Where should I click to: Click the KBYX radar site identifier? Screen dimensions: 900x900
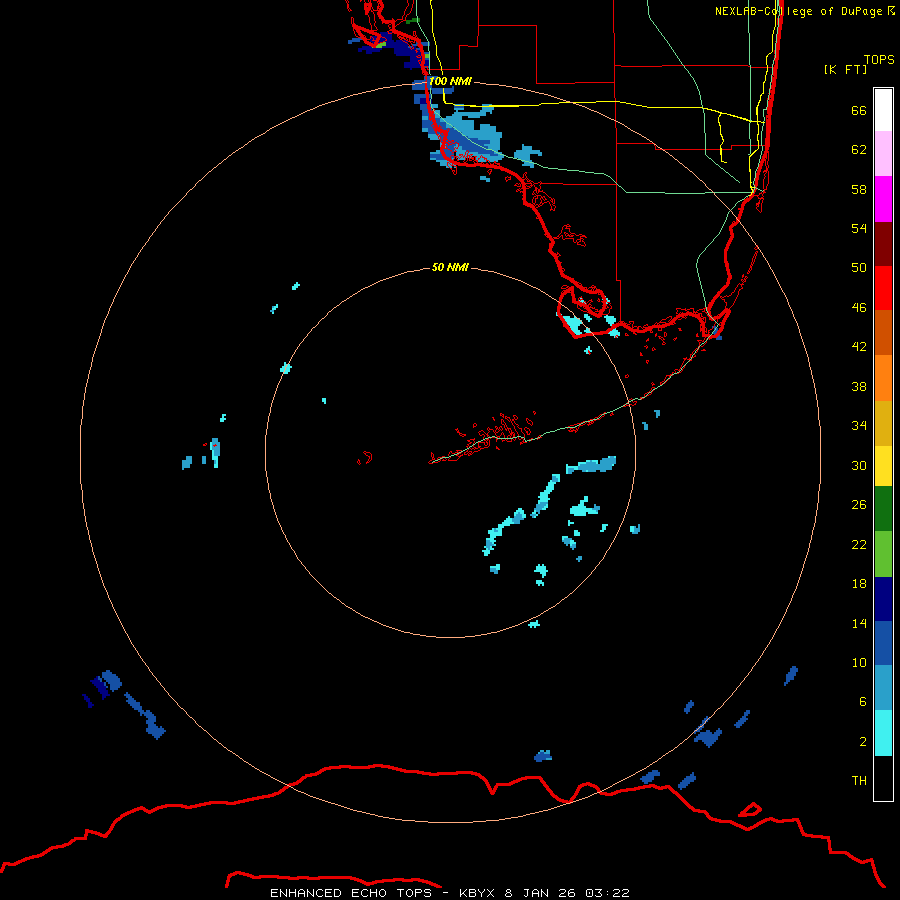click(476, 893)
